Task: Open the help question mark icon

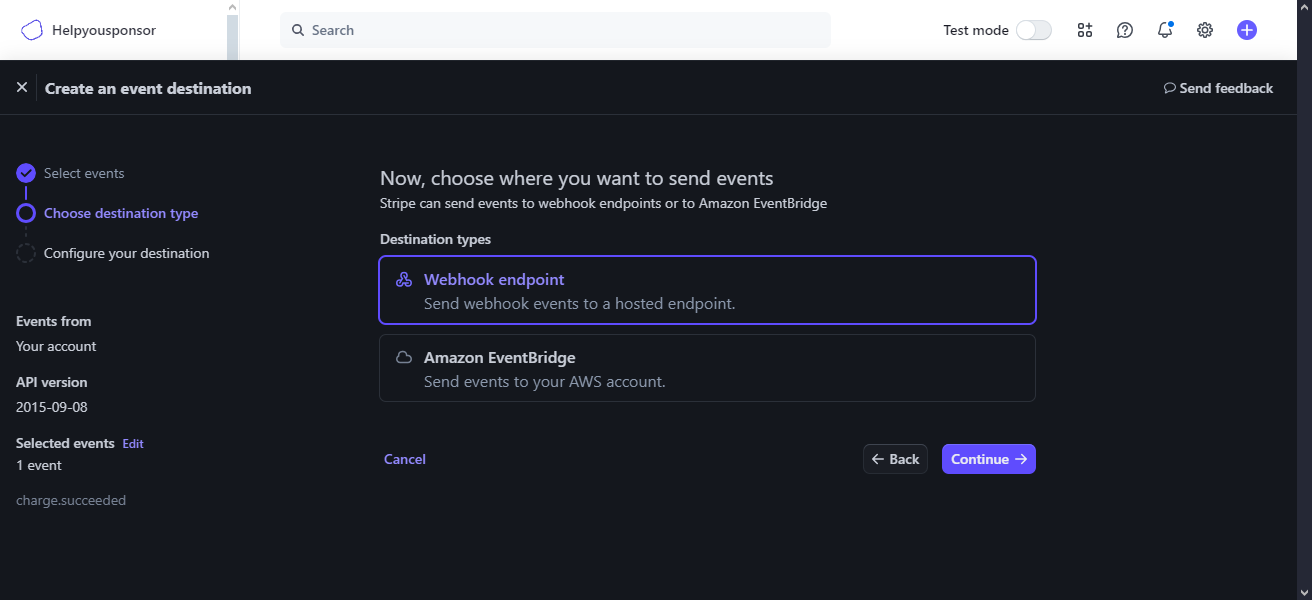Action: tap(1125, 30)
